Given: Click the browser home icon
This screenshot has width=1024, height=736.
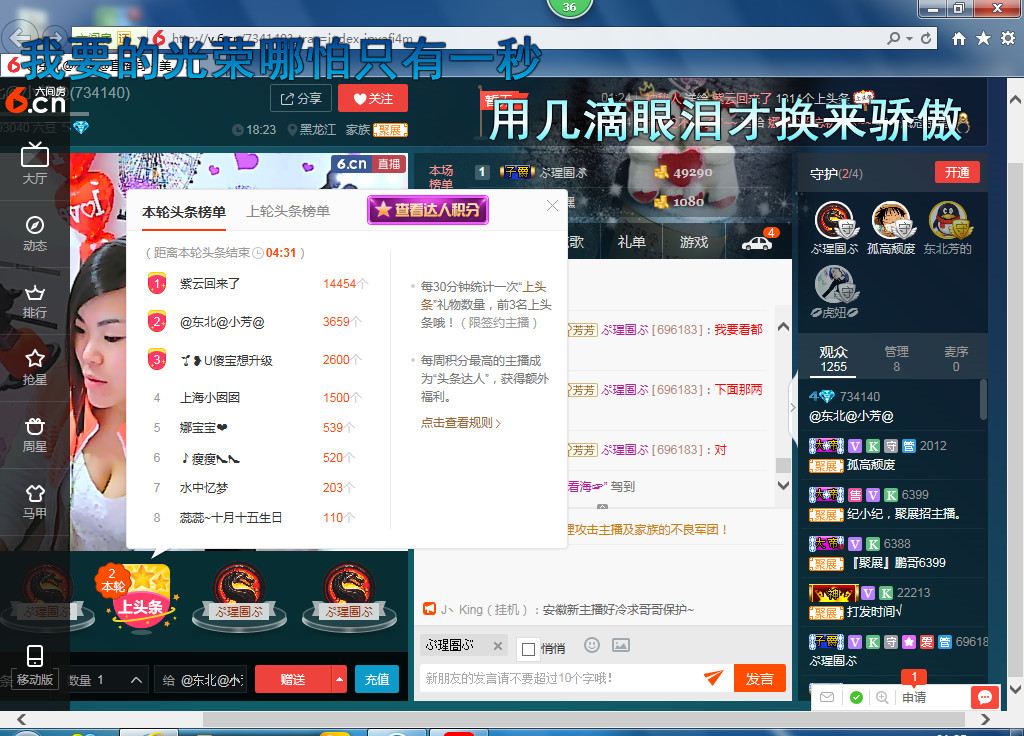Looking at the screenshot, I should [x=958, y=39].
